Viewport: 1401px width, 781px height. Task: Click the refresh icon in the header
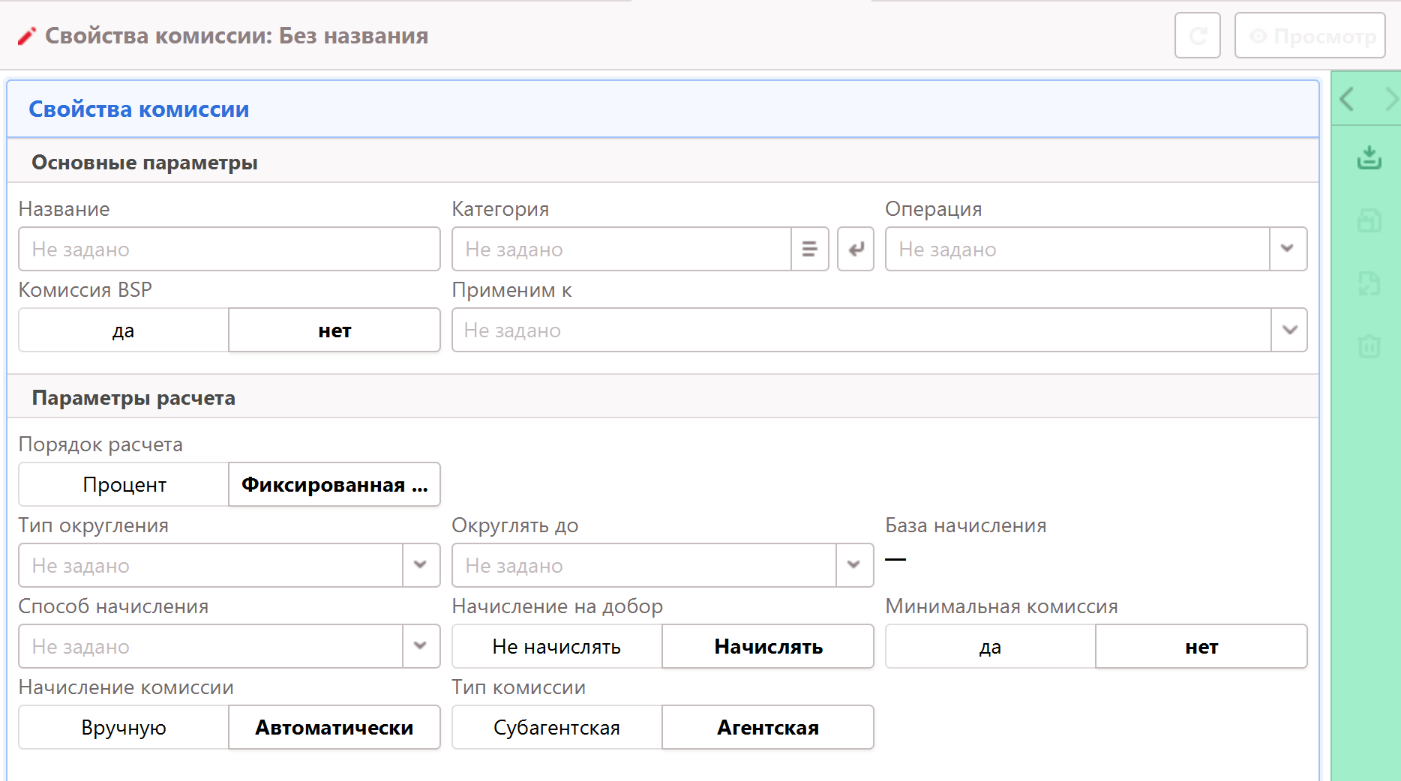point(1197,37)
